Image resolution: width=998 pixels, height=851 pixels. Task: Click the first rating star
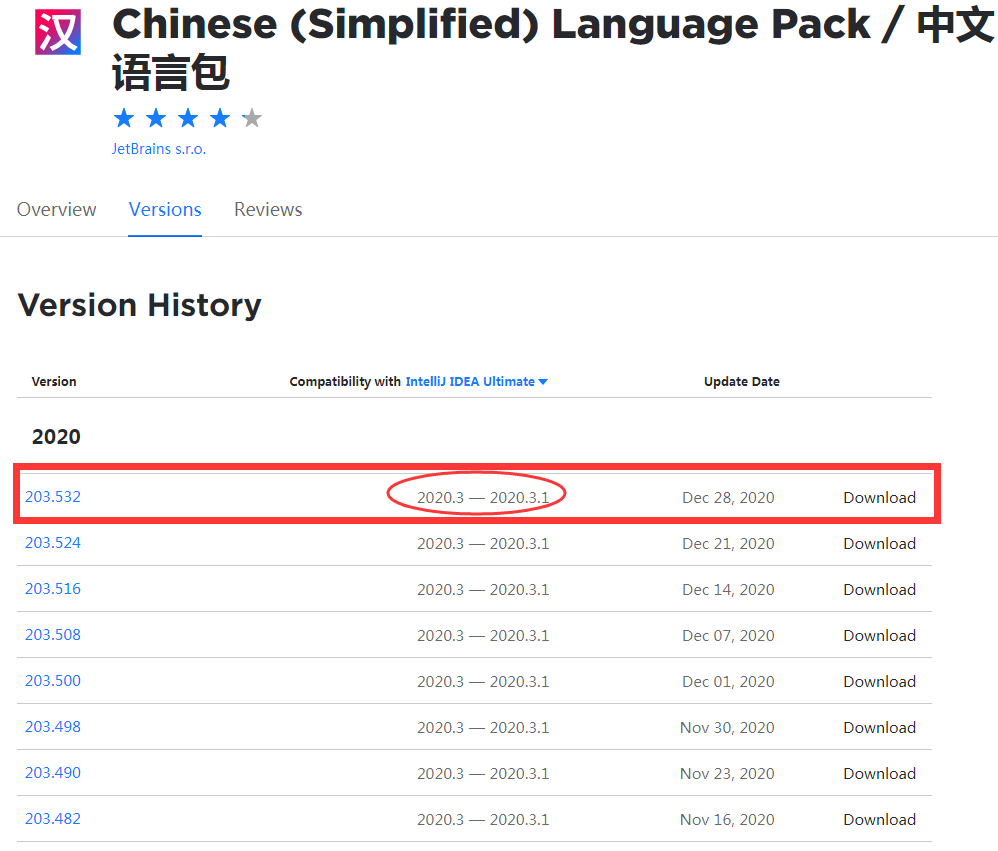pos(124,118)
